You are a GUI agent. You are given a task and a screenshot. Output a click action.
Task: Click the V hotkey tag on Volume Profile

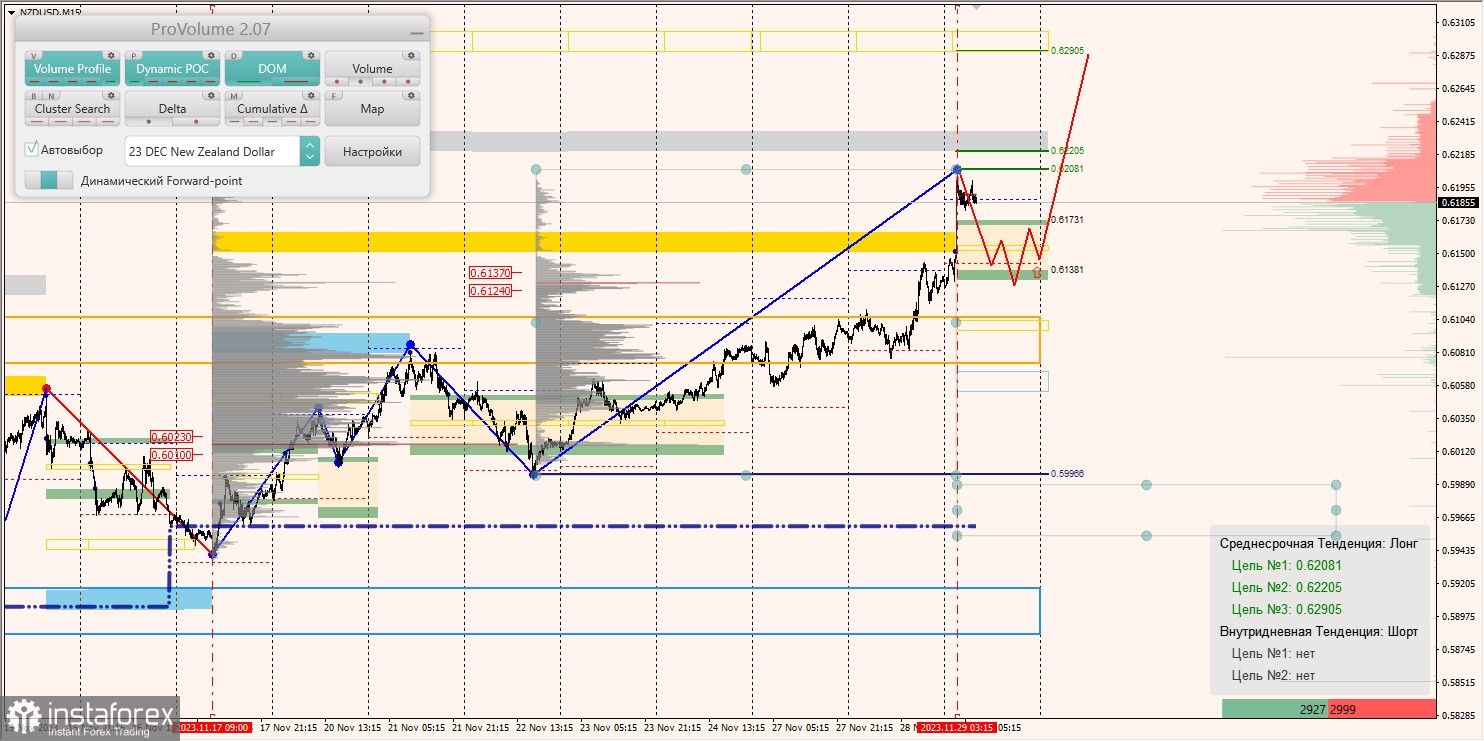coord(36,56)
